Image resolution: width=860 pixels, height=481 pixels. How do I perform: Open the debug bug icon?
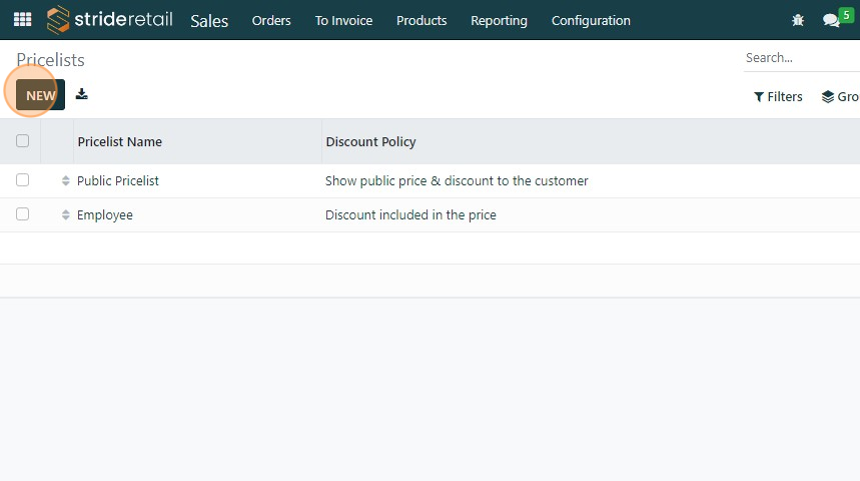[x=797, y=20]
